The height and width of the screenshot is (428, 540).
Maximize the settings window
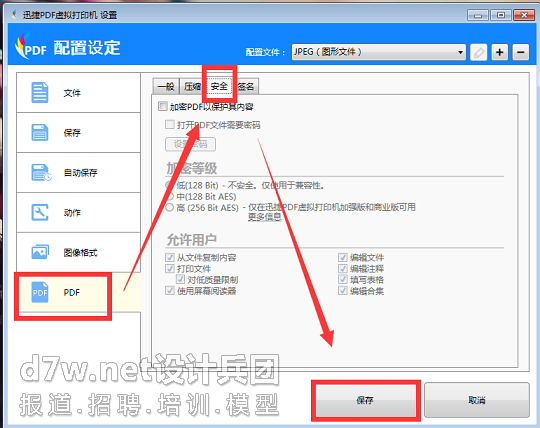pos(501,15)
